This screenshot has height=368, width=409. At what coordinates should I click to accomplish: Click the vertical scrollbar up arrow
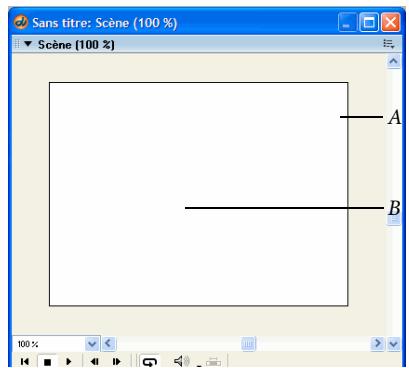coord(394,61)
